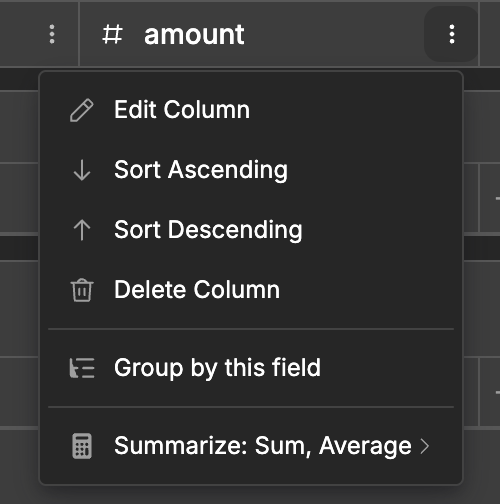Open the previous column's three-dot menu
The height and width of the screenshot is (504, 500).
[x=52, y=34]
